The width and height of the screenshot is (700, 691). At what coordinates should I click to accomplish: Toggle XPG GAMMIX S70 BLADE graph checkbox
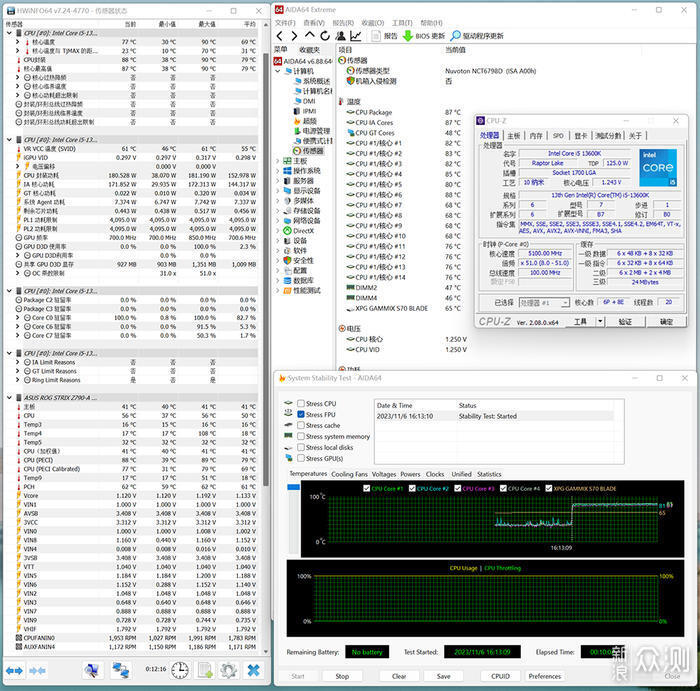549,488
